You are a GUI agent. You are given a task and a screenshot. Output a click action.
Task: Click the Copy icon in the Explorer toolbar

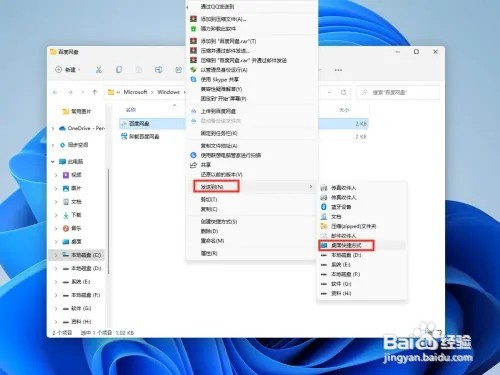point(119,70)
